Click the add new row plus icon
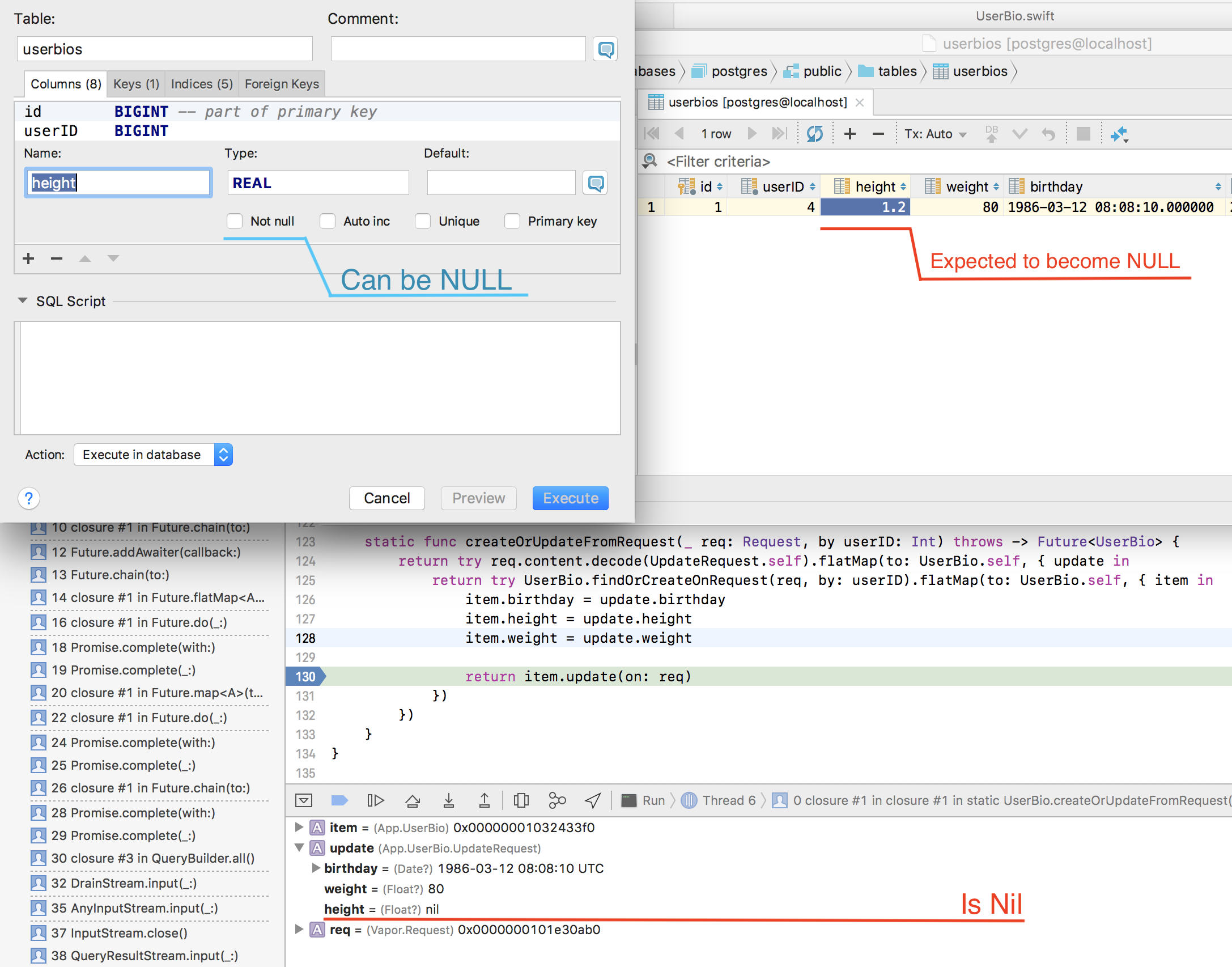 [x=849, y=134]
